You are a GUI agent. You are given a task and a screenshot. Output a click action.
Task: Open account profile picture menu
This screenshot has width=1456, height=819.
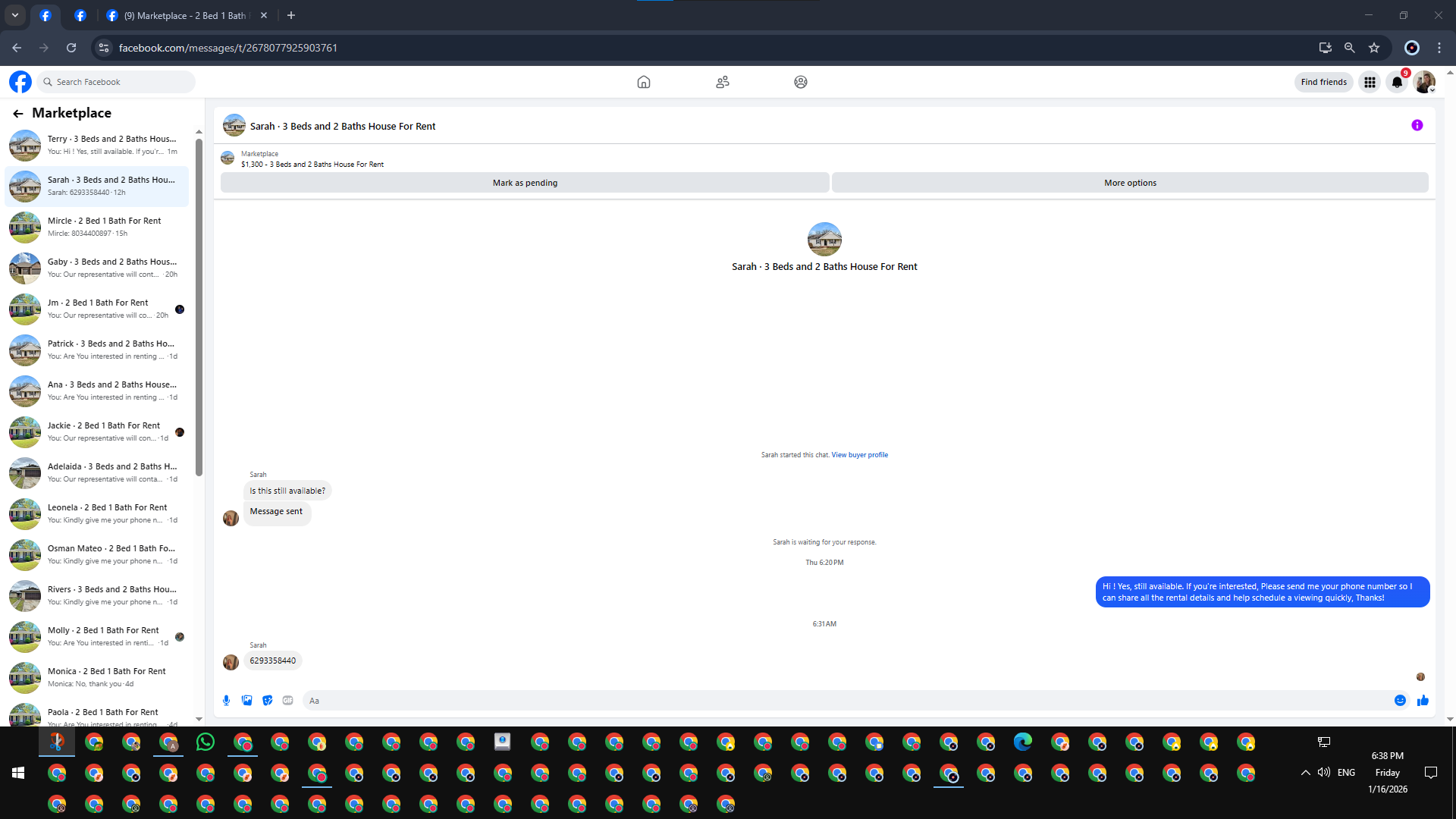point(1424,83)
